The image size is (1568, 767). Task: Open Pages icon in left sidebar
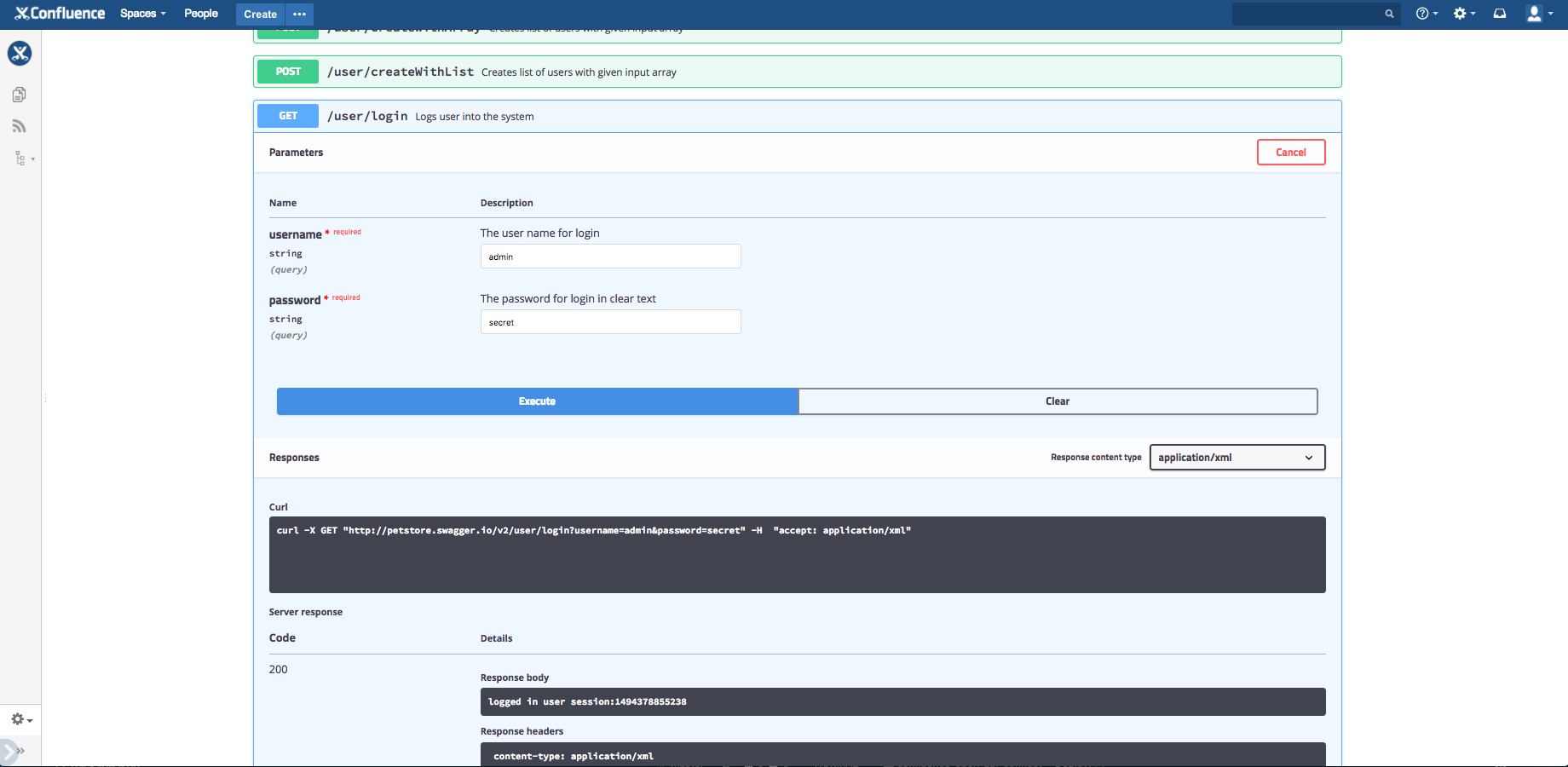[20, 95]
